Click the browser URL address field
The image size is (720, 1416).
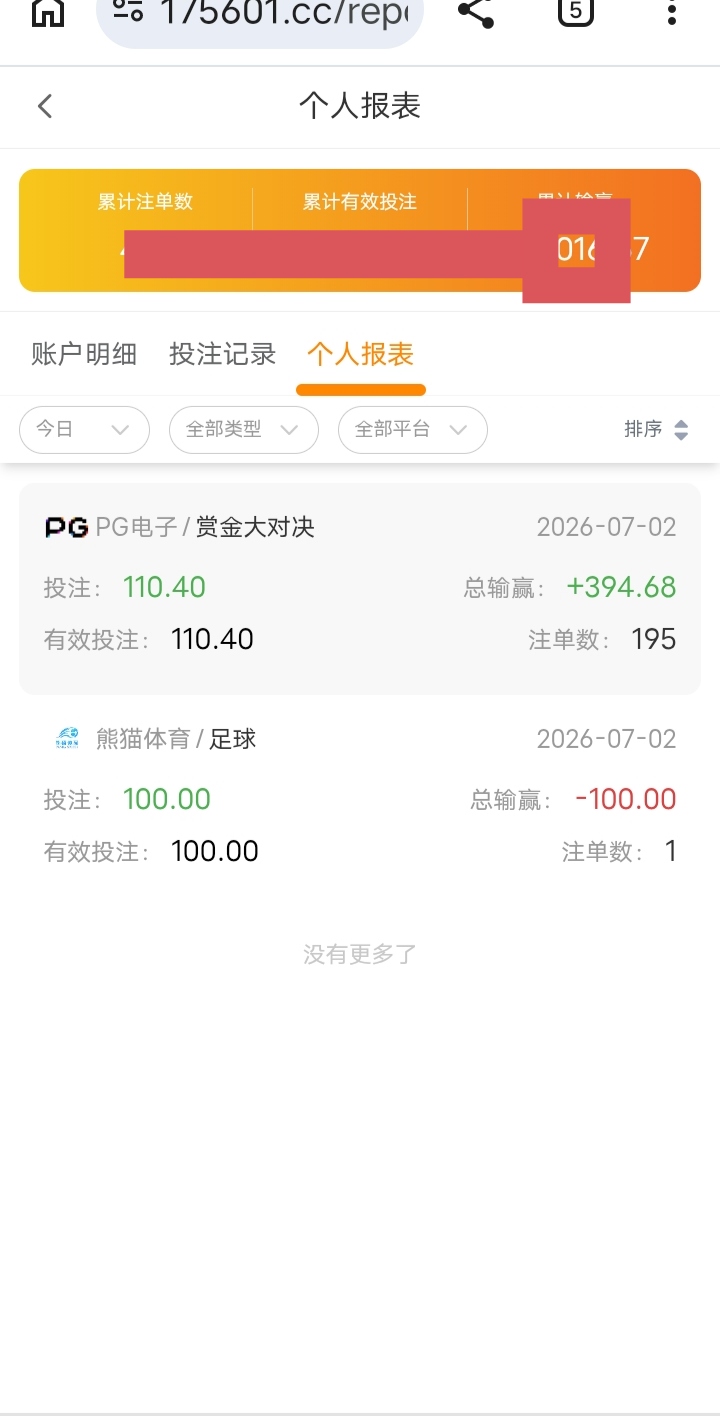pos(260,14)
